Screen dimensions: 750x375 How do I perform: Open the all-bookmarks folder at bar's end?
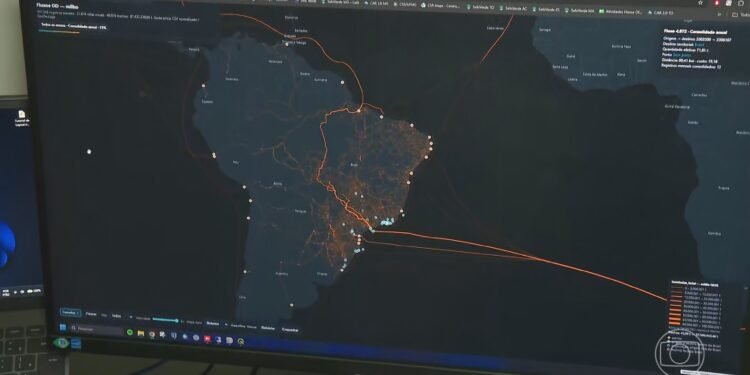coord(740,14)
